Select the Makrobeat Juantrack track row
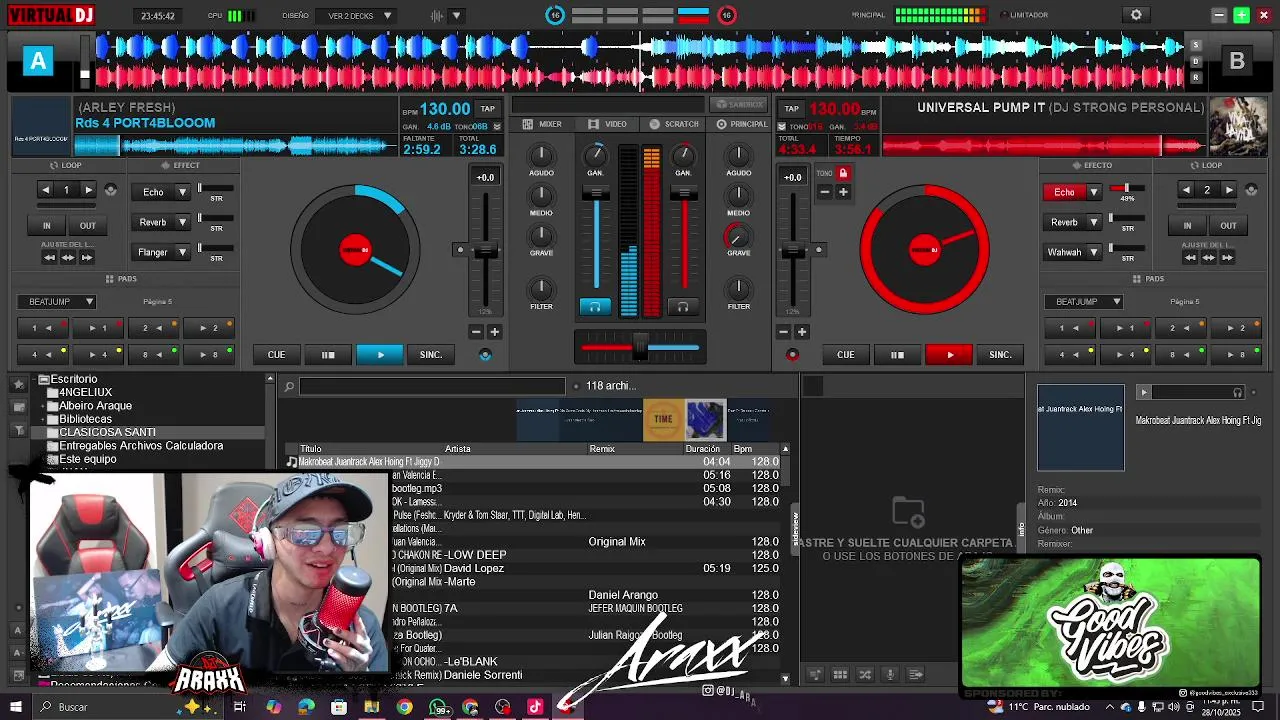Image resolution: width=1280 pixels, height=720 pixels. (x=532, y=462)
